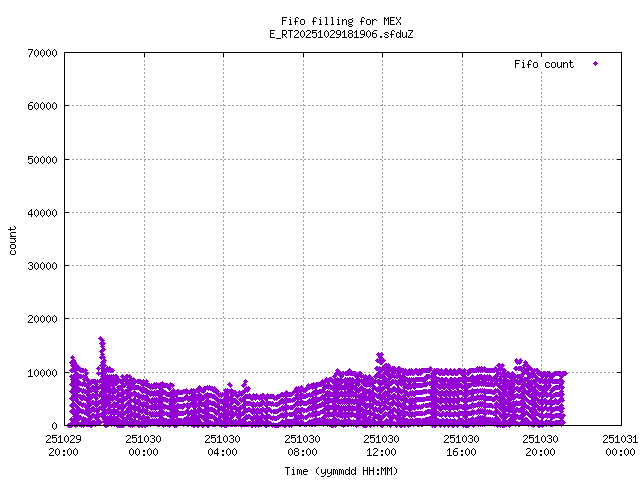Click the 20000 y-axis tick label
The image size is (640, 480).
[38, 319]
